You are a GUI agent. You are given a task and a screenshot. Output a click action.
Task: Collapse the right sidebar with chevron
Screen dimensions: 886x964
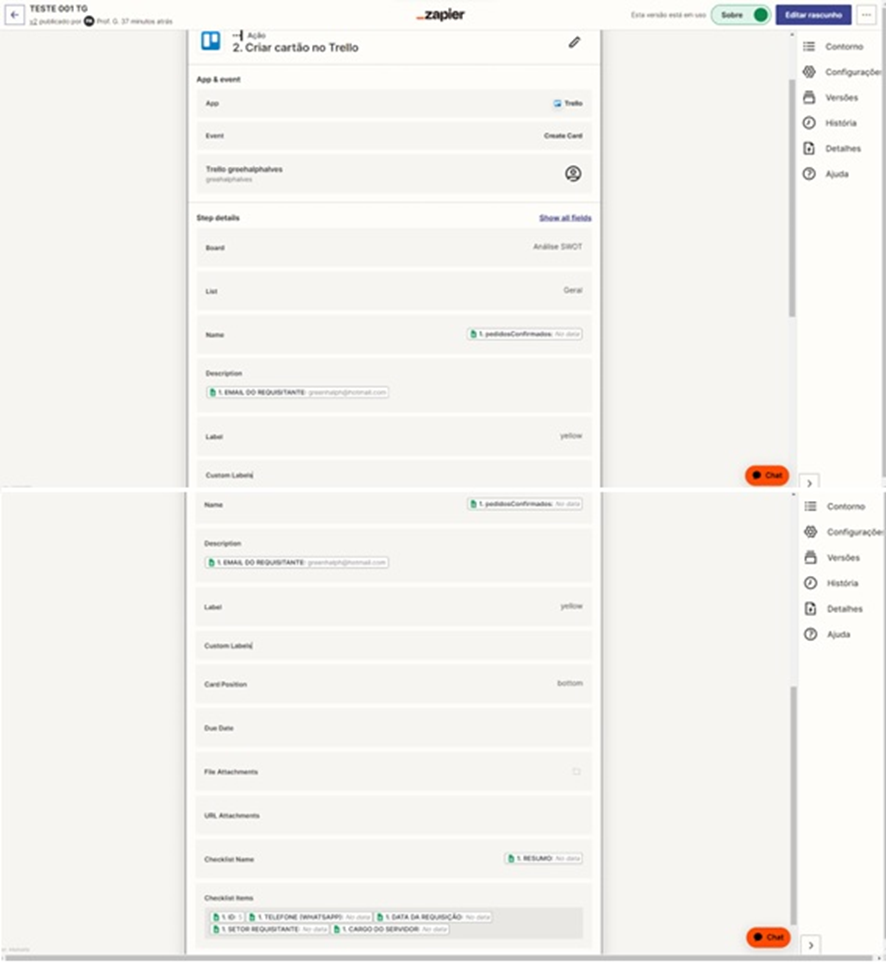tap(810, 483)
